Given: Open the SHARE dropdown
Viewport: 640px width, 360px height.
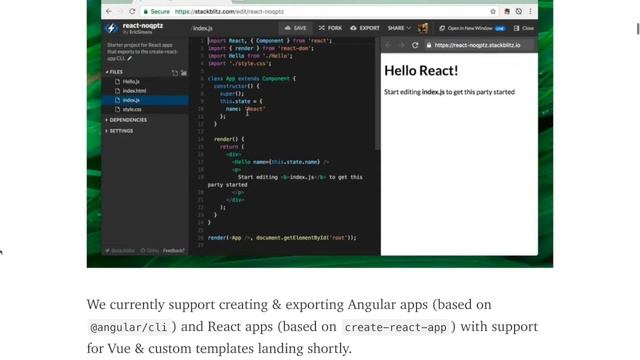Looking at the screenshot, I should (399, 28).
